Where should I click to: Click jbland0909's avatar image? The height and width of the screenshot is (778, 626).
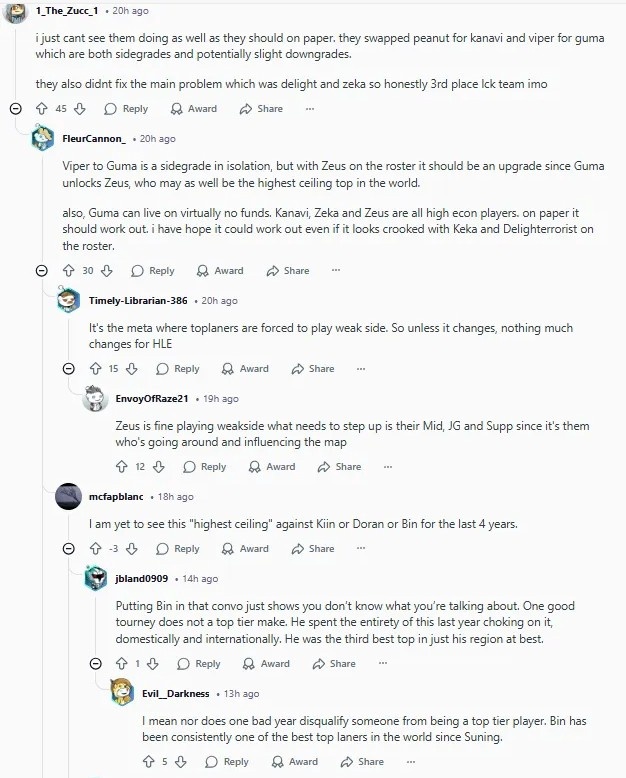coord(96,578)
